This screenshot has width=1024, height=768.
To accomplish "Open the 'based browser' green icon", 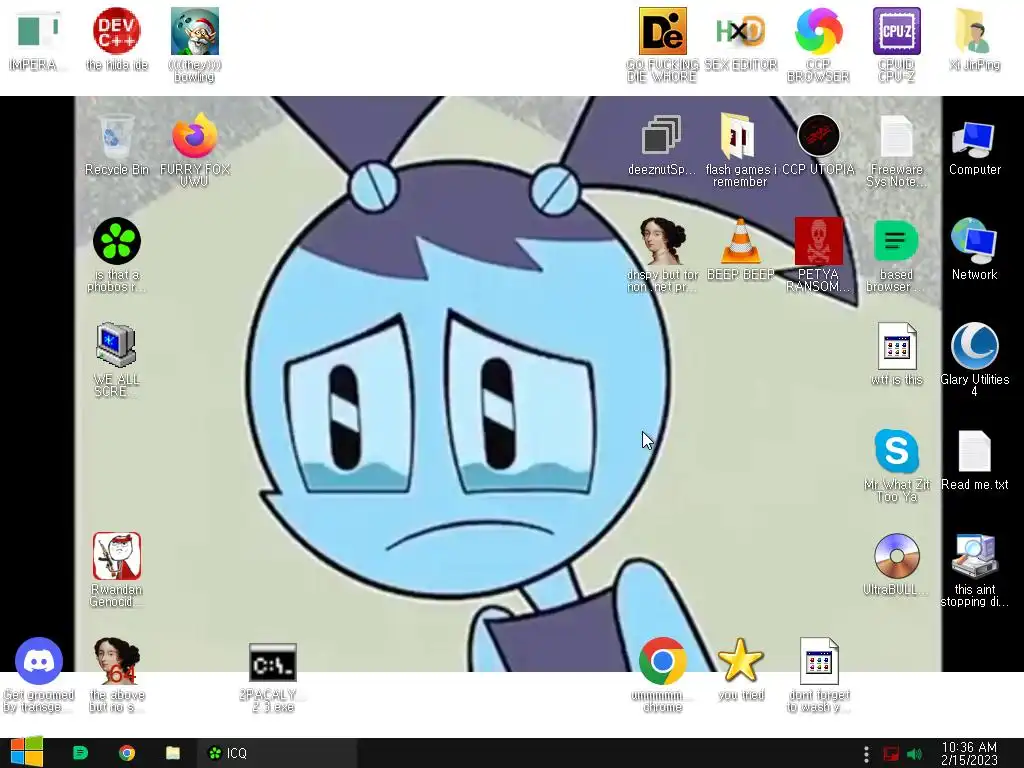I will (896, 241).
